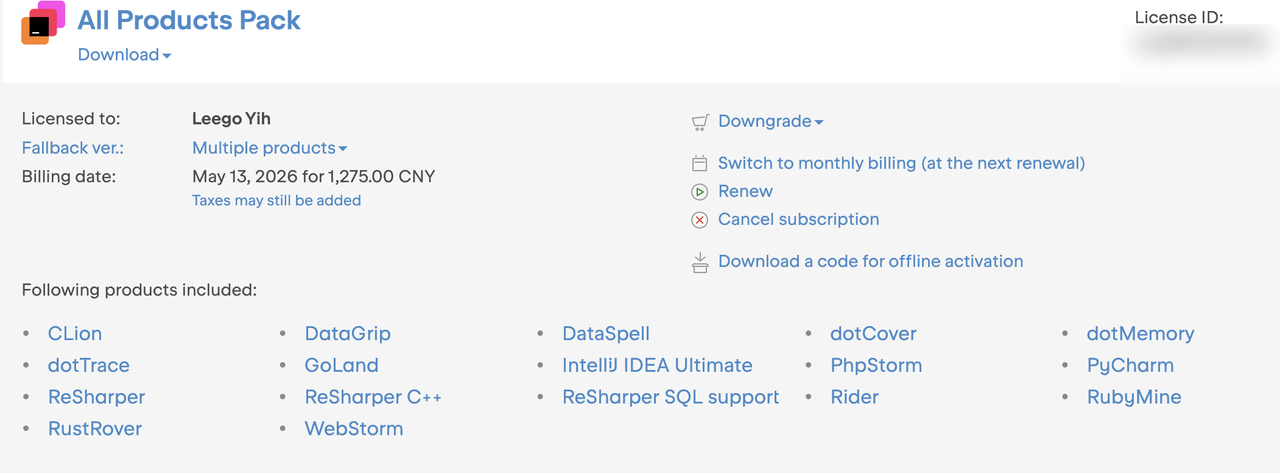This screenshot has width=1280, height=473.
Task: Click the green Renew play icon
Action: click(x=700, y=191)
